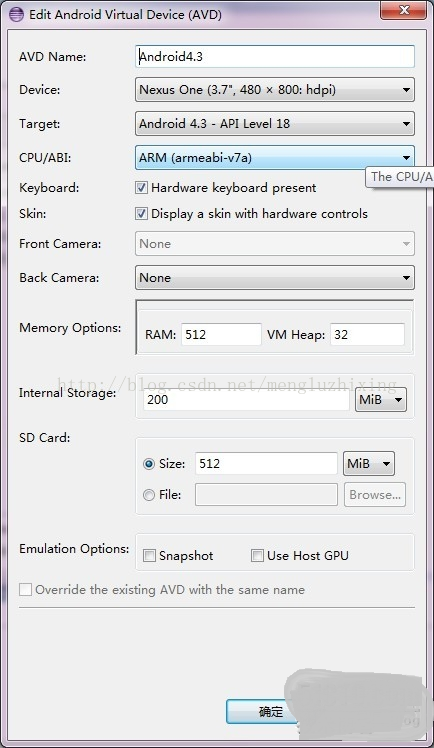Open SD Card size MiB unit dropdown
434x748 pixels.
coord(369,463)
